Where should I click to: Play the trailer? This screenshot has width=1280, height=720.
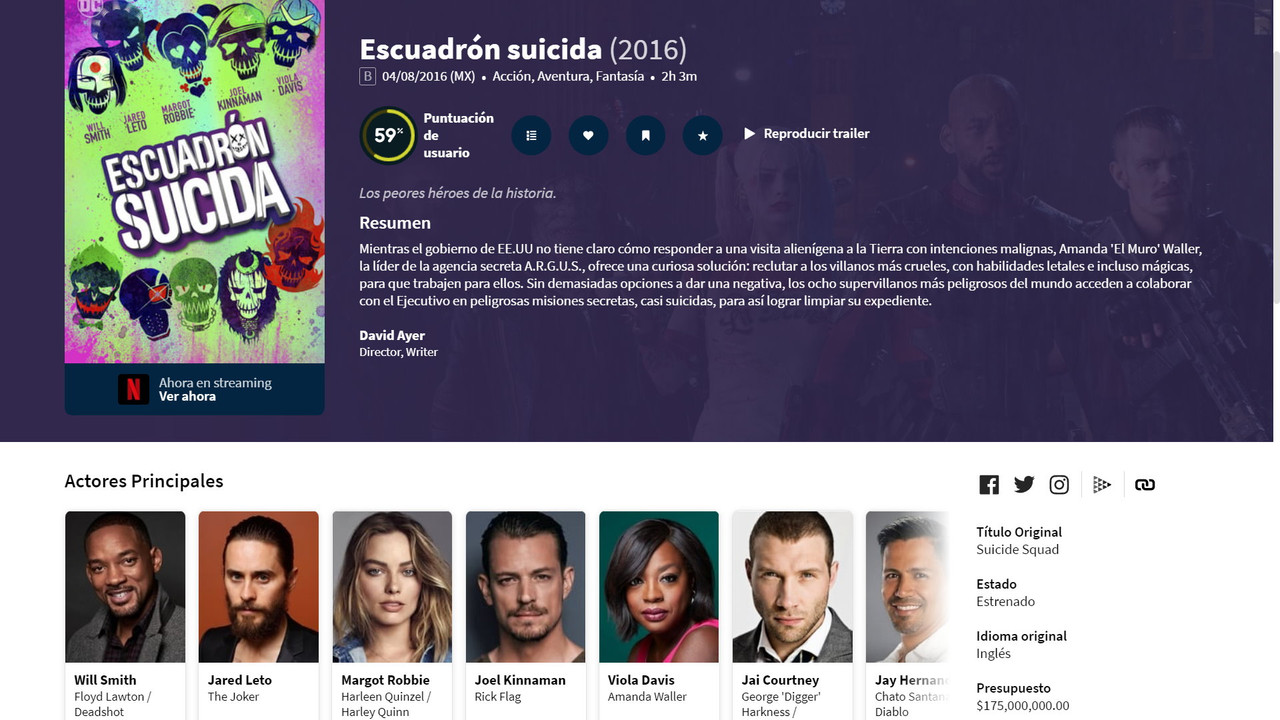(x=806, y=134)
